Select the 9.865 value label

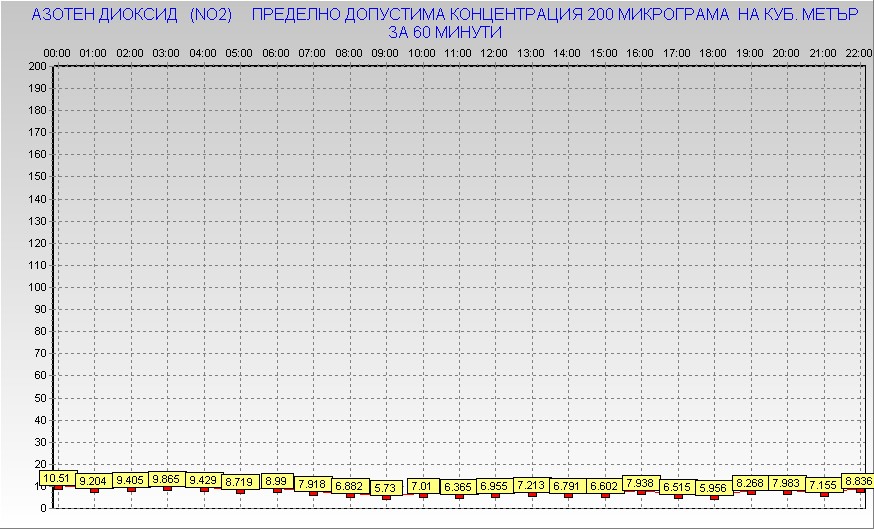[x=166, y=479]
